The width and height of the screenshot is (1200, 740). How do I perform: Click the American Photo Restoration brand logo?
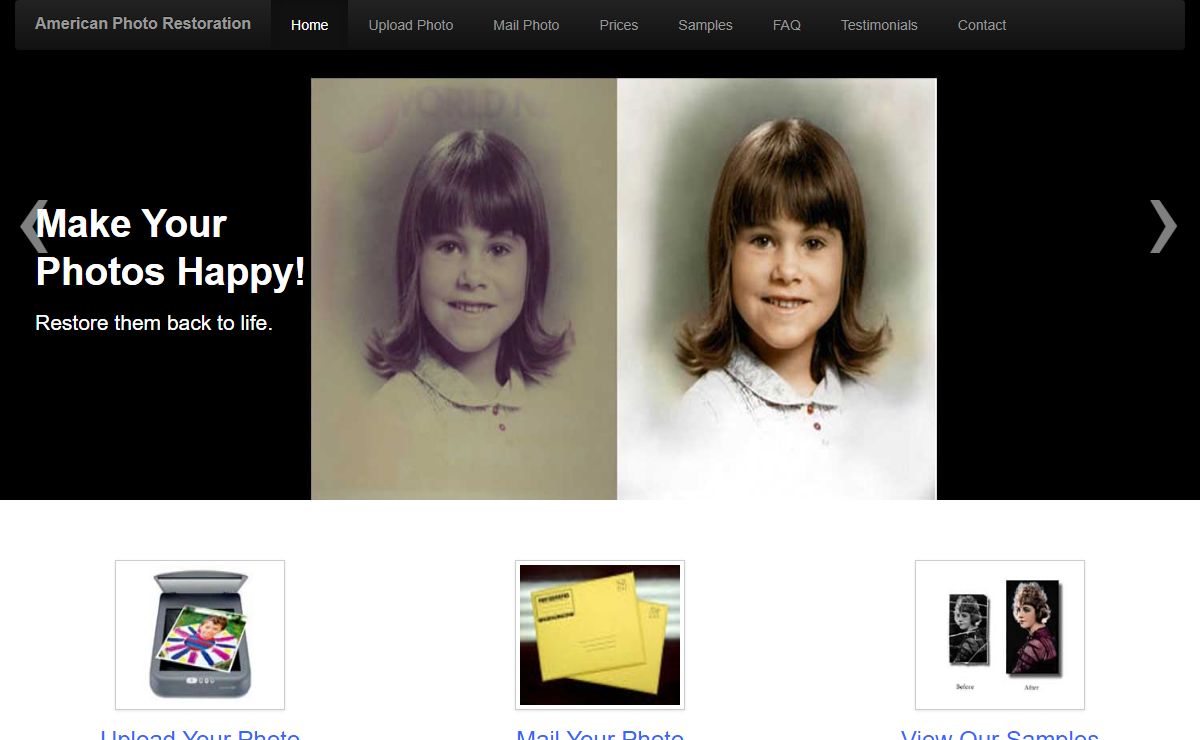143,24
